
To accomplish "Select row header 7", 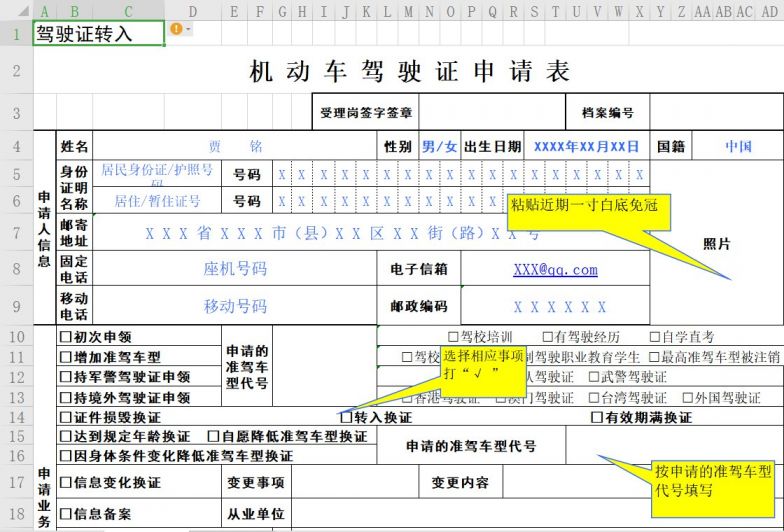I will (16, 233).
